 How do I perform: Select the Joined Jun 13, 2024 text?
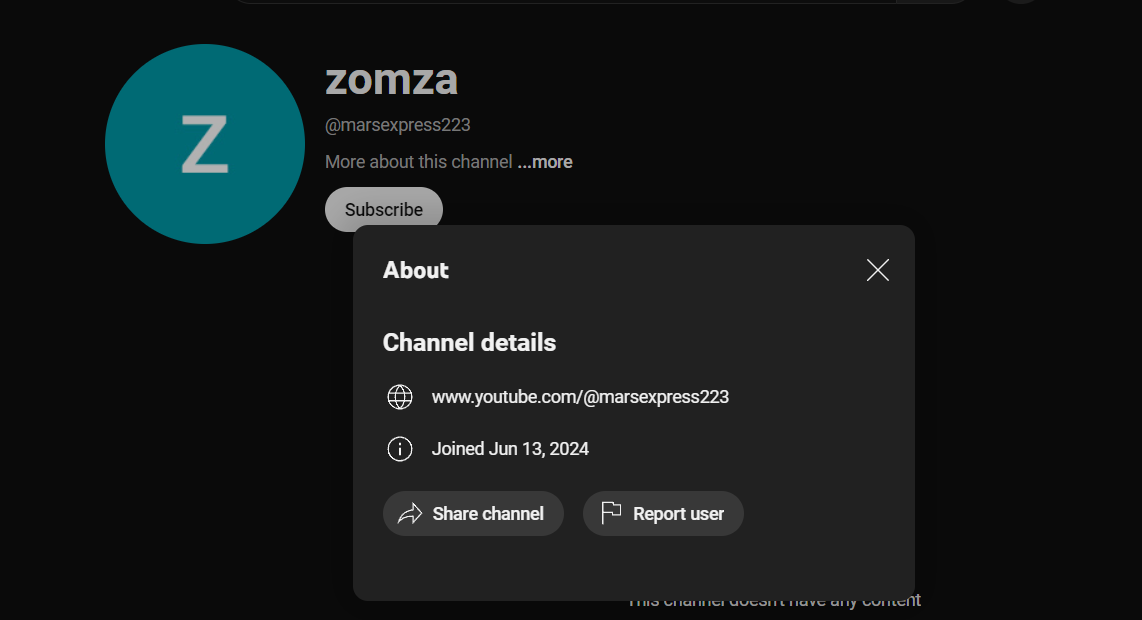point(510,449)
